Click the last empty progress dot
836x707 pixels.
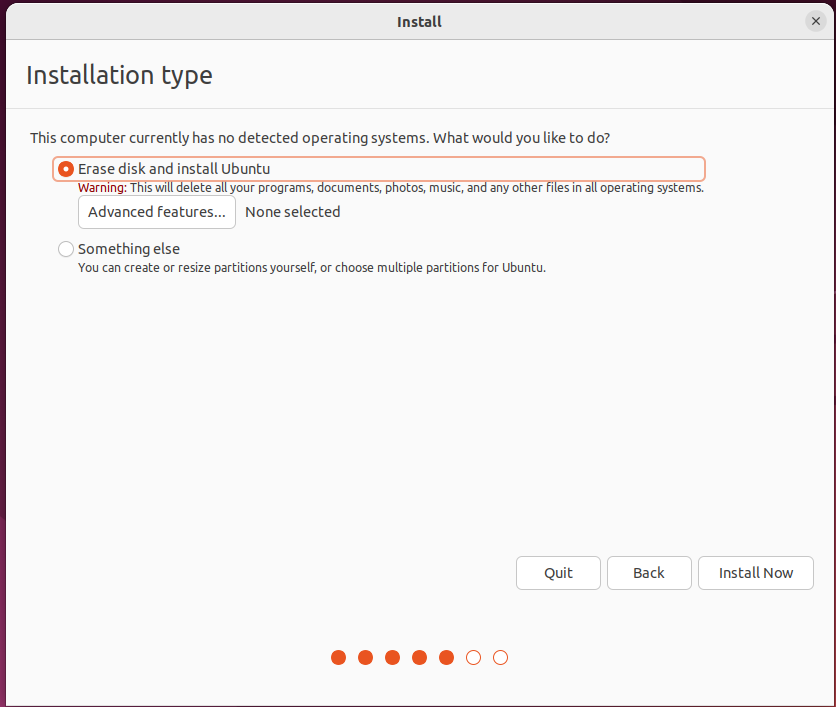(x=501, y=657)
